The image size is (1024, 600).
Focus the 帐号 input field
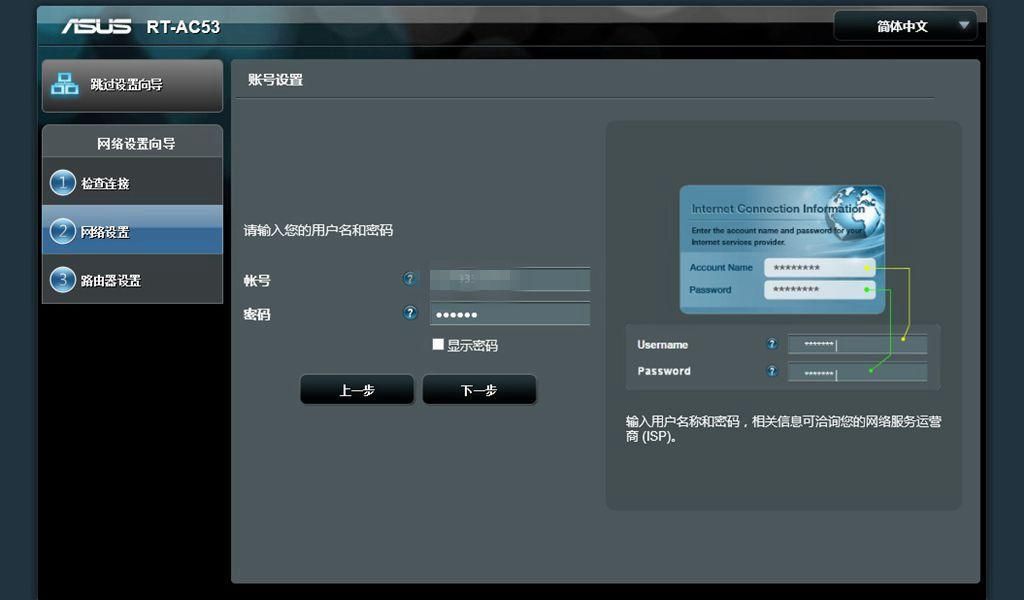(510, 279)
